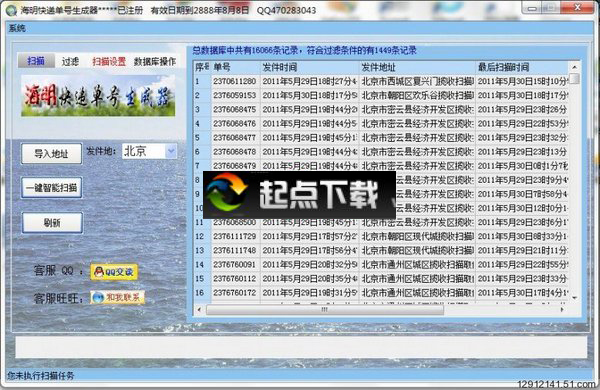
Task: Sort by 最后扫描时间 column header
Action: (x=522, y=67)
